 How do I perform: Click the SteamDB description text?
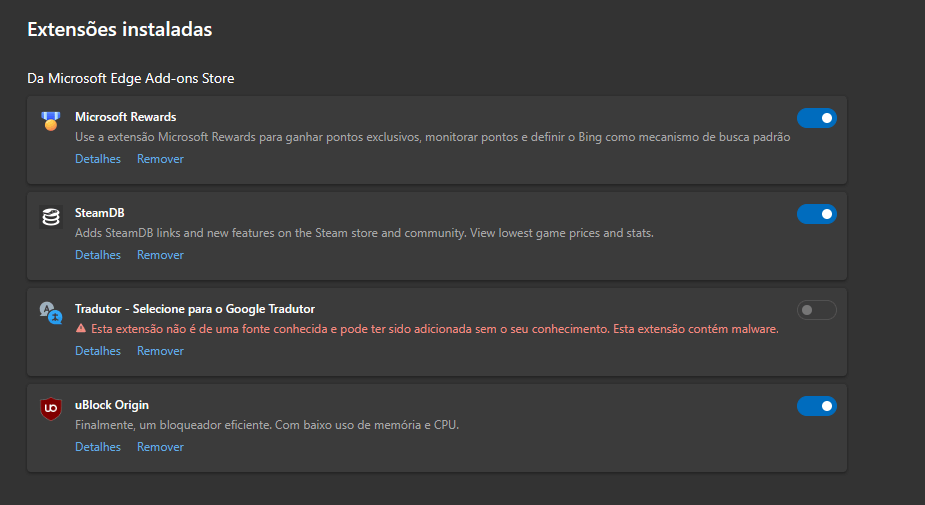tap(364, 233)
